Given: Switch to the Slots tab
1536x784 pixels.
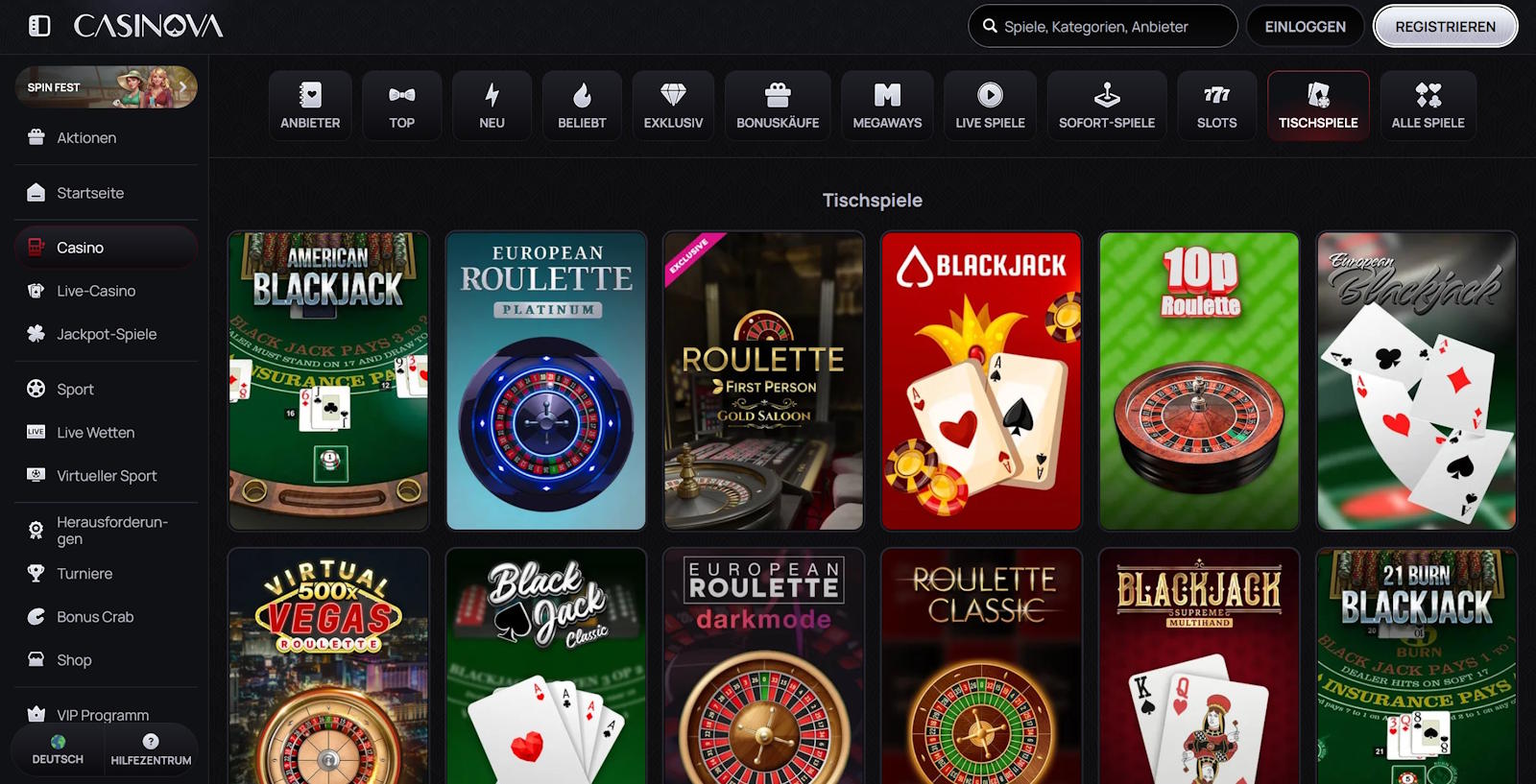Looking at the screenshot, I should 1216,106.
